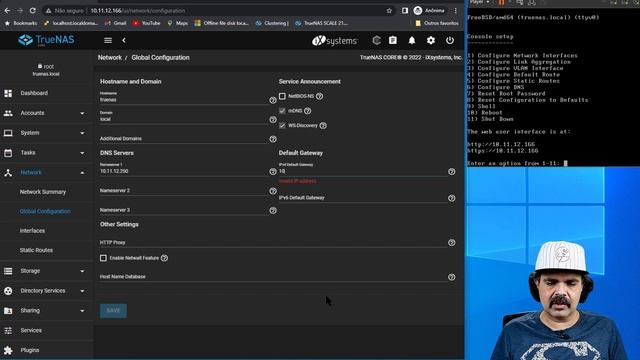This screenshot has height=360, width=640.
Task: Open the Static Routes page
Action: tap(36, 250)
